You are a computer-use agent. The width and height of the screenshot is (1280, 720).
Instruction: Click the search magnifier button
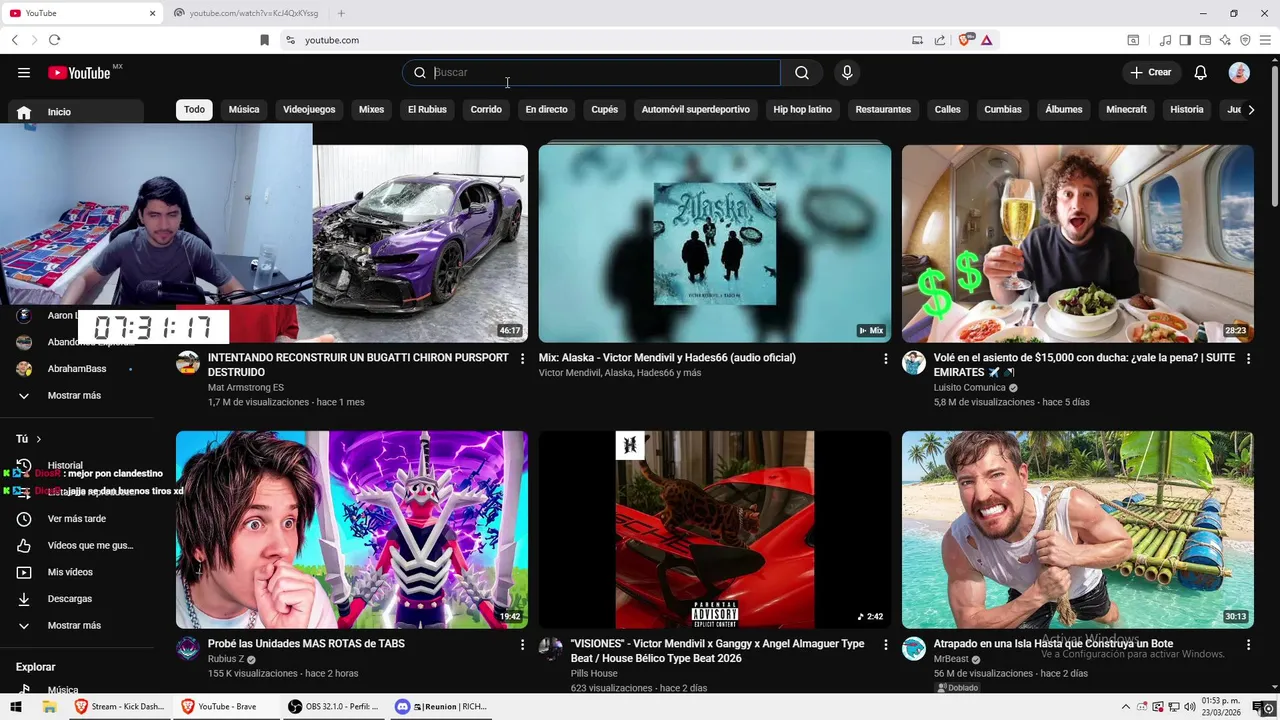click(x=802, y=72)
